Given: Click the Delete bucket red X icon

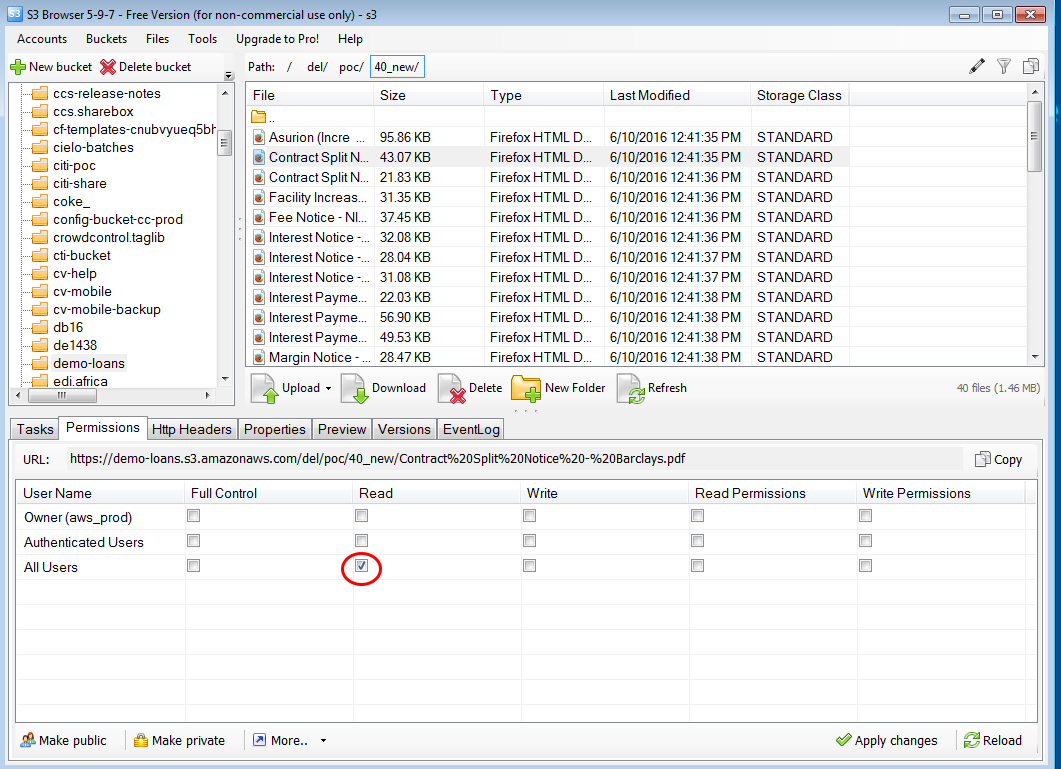Looking at the screenshot, I should click(108, 67).
